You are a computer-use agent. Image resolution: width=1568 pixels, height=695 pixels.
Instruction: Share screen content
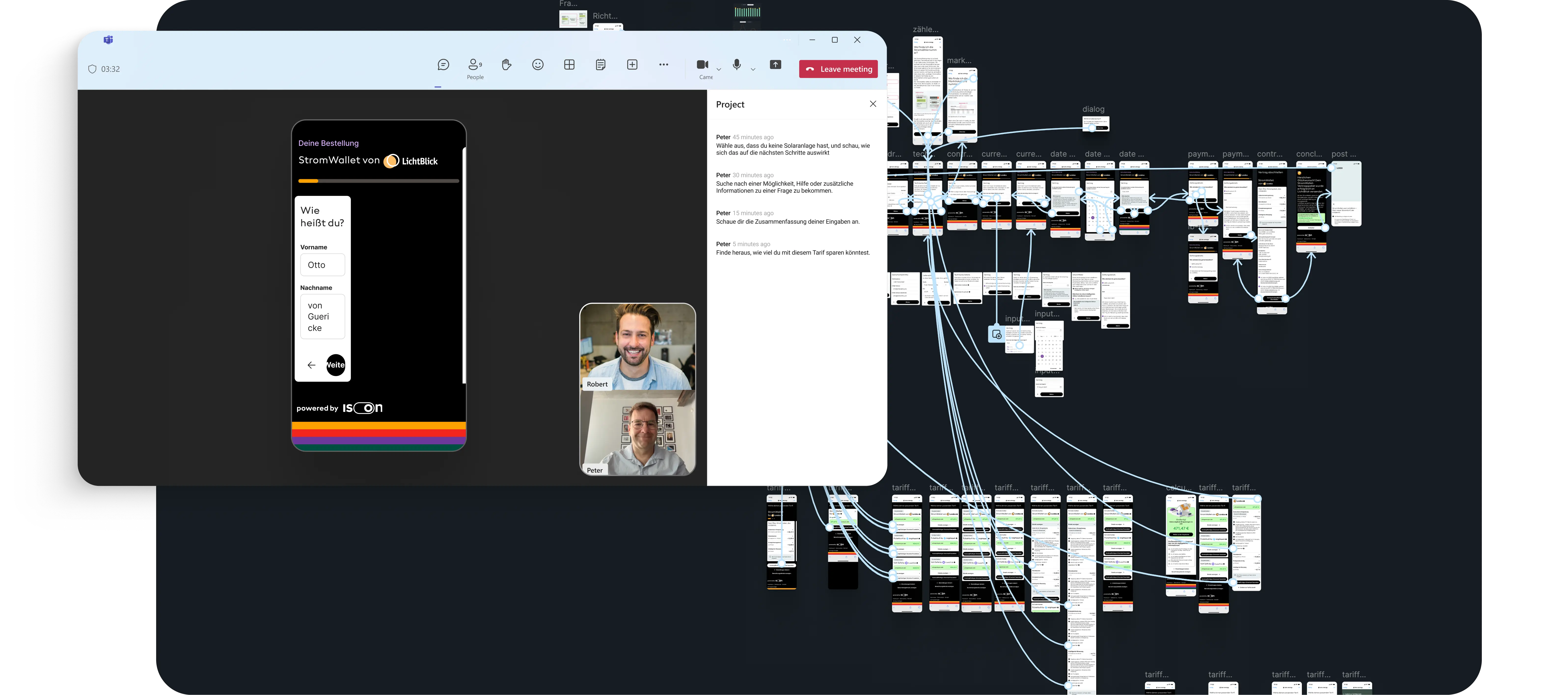(776, 65)
